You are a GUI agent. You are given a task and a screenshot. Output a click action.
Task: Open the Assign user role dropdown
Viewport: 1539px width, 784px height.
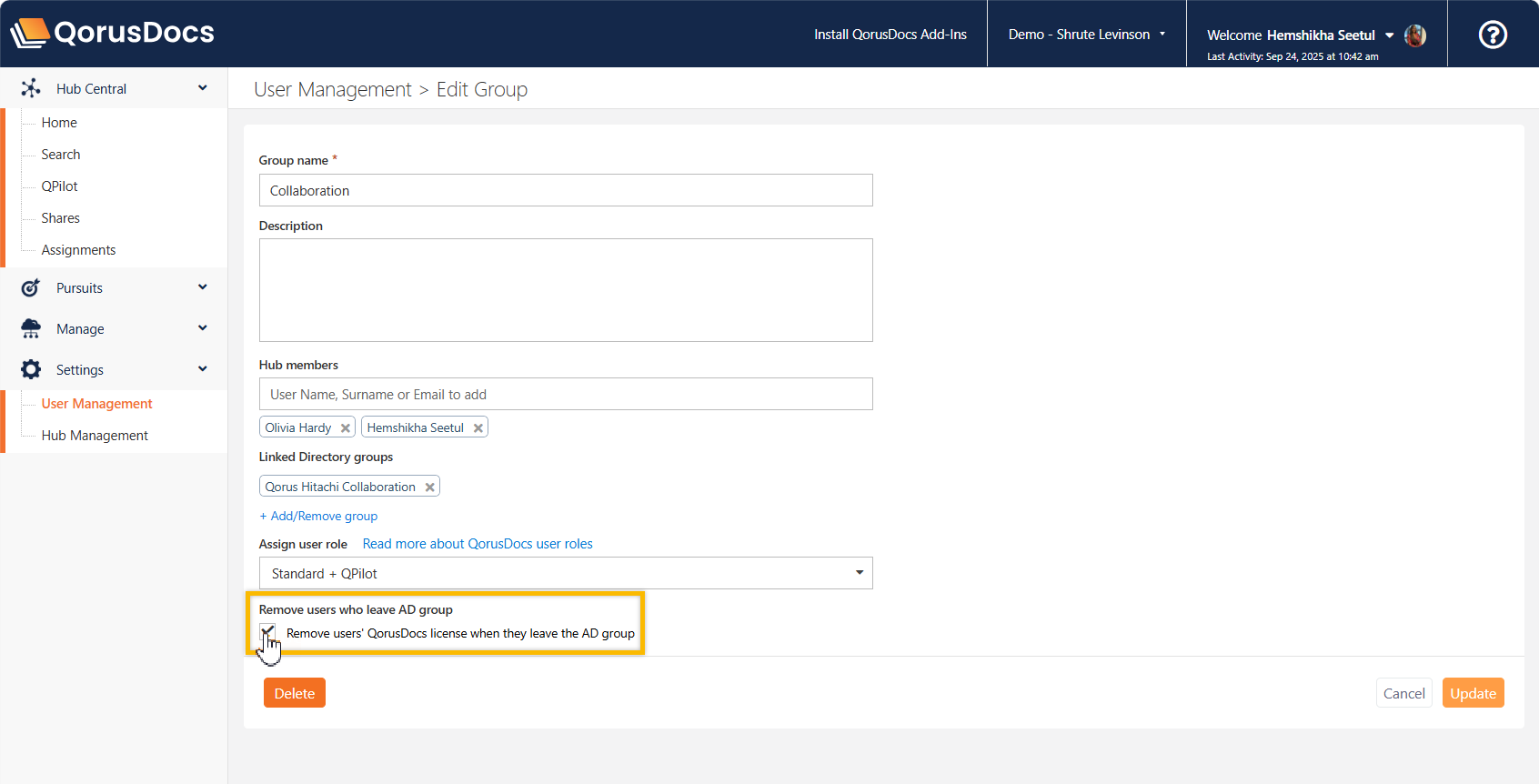pos(565,573)
